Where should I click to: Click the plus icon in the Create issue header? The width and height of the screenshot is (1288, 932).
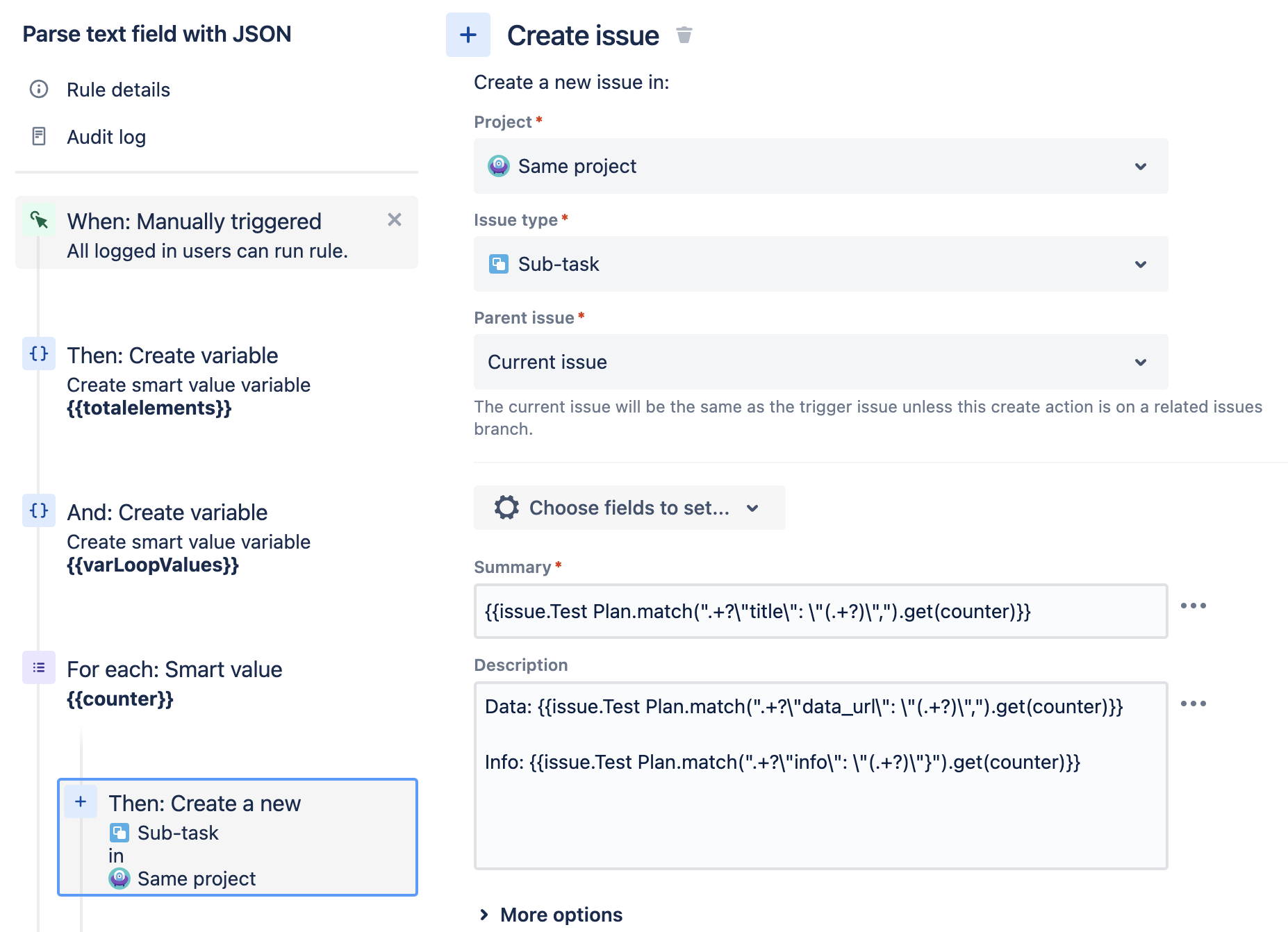(x=468, y=35)
